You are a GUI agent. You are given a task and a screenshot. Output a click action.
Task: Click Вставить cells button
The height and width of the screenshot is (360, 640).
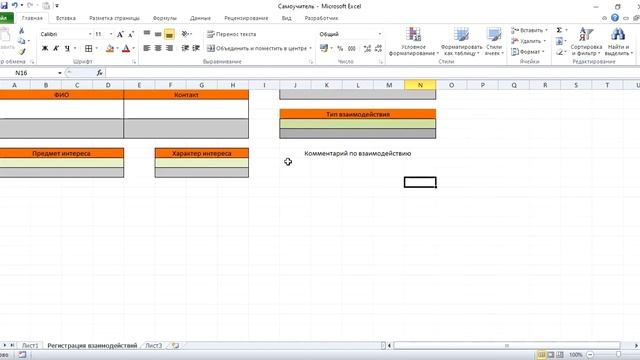529,30
